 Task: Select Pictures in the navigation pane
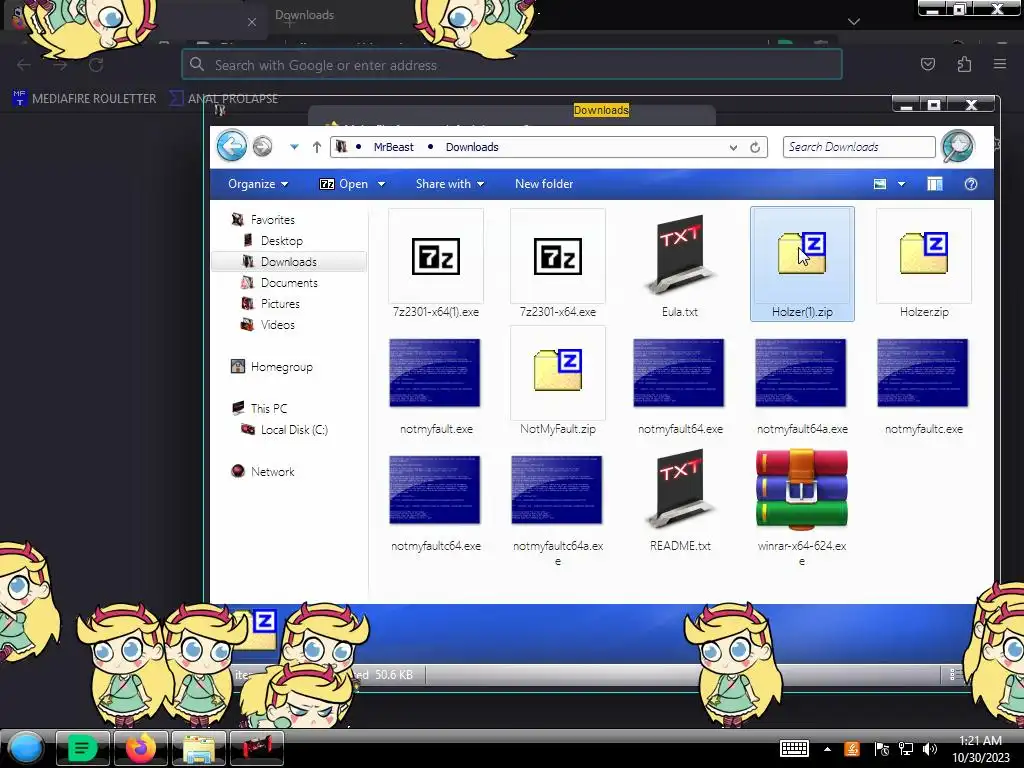[x=280, y=304]
